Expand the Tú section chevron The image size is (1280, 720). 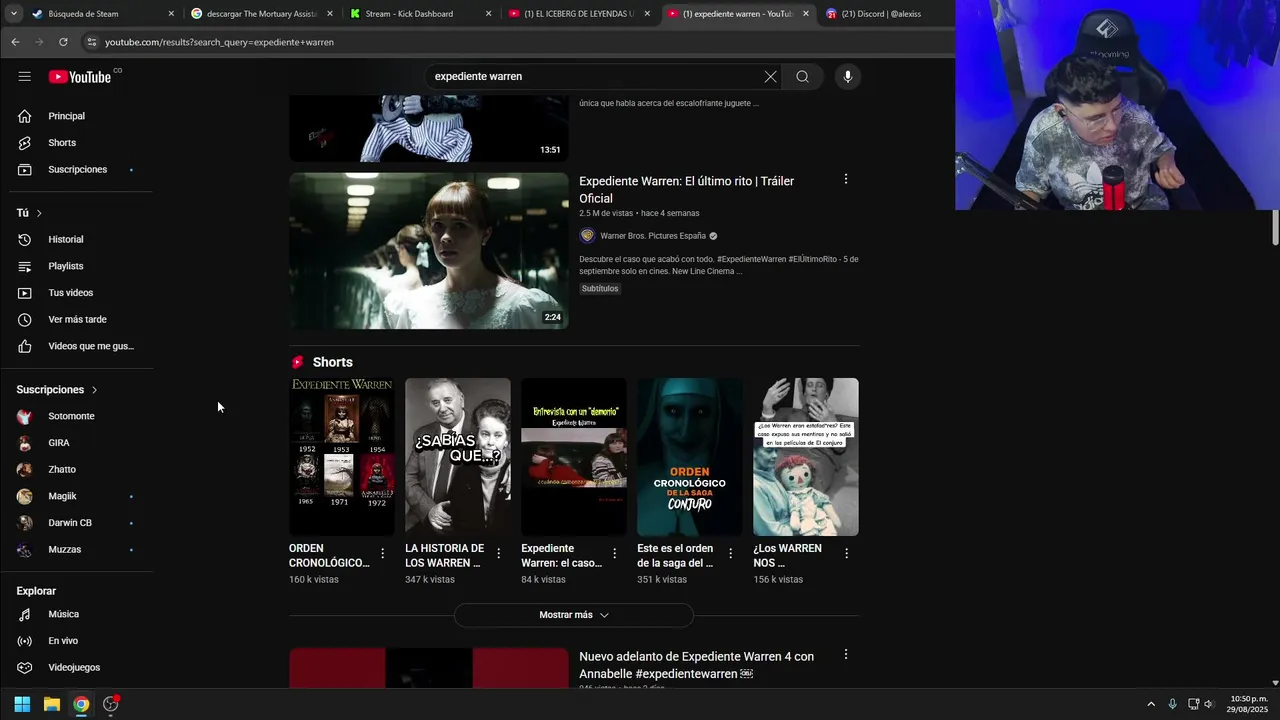39,213
